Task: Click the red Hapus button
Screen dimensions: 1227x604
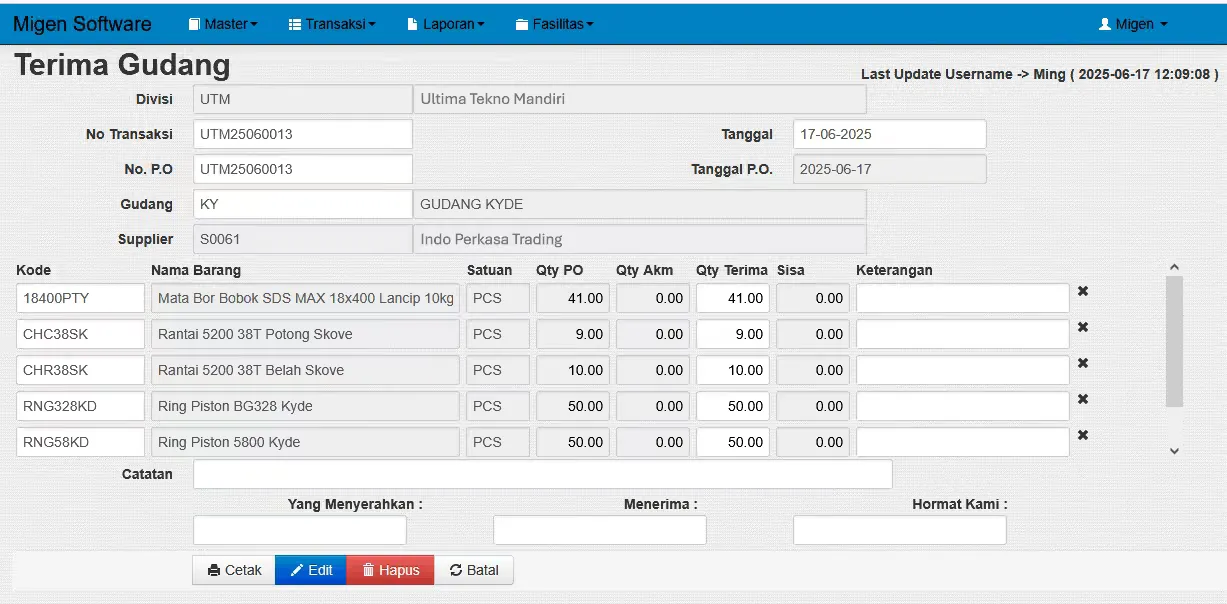Action: click(390, 570)
